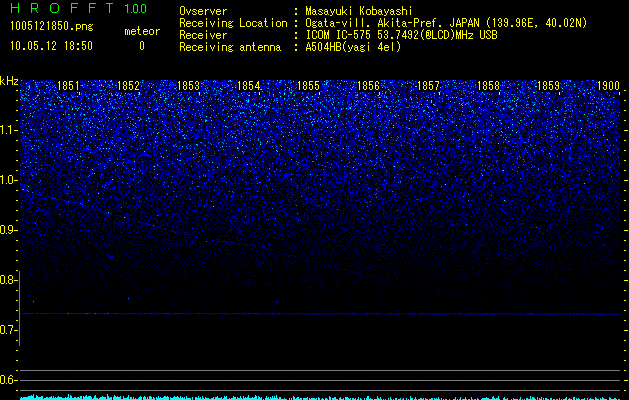Click the A504HB(yagi 4el) antenna text

point(353,47)
